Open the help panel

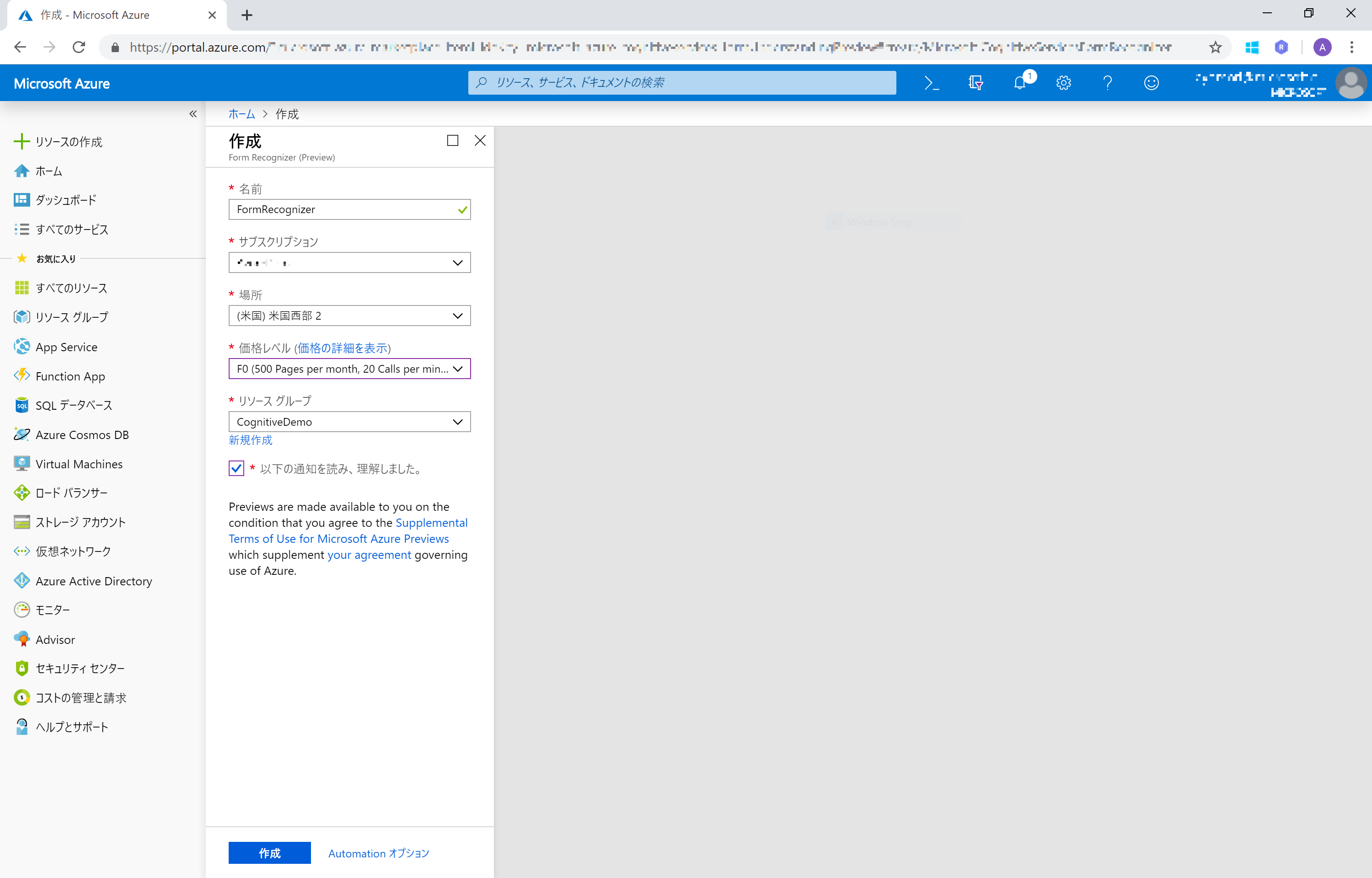pyautogui.click(x=1108, y=83)
